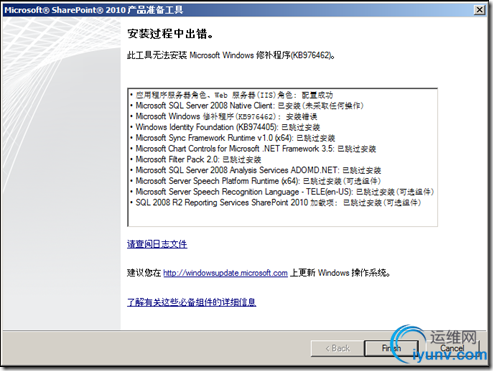The height and width of the screenshot is (371, 493).
Task: Open the windowsupdate.microsoft.com link
Action: (225, 273)
